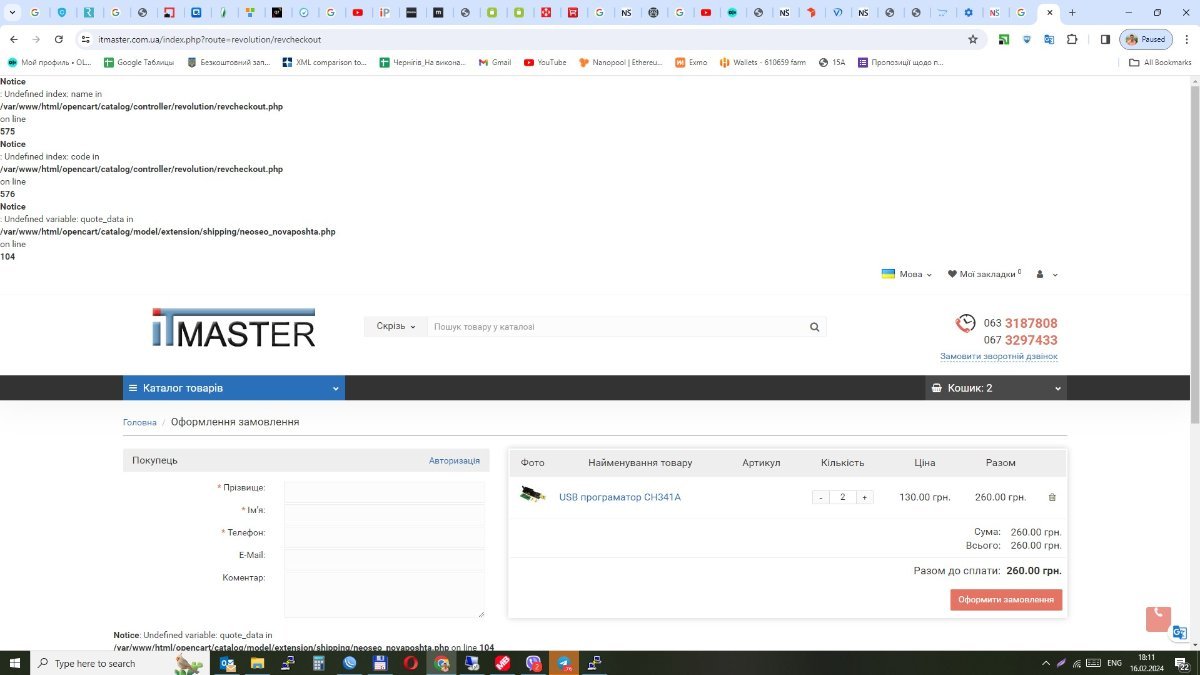Click the Оформити замовлення button

coord(1006,600)
